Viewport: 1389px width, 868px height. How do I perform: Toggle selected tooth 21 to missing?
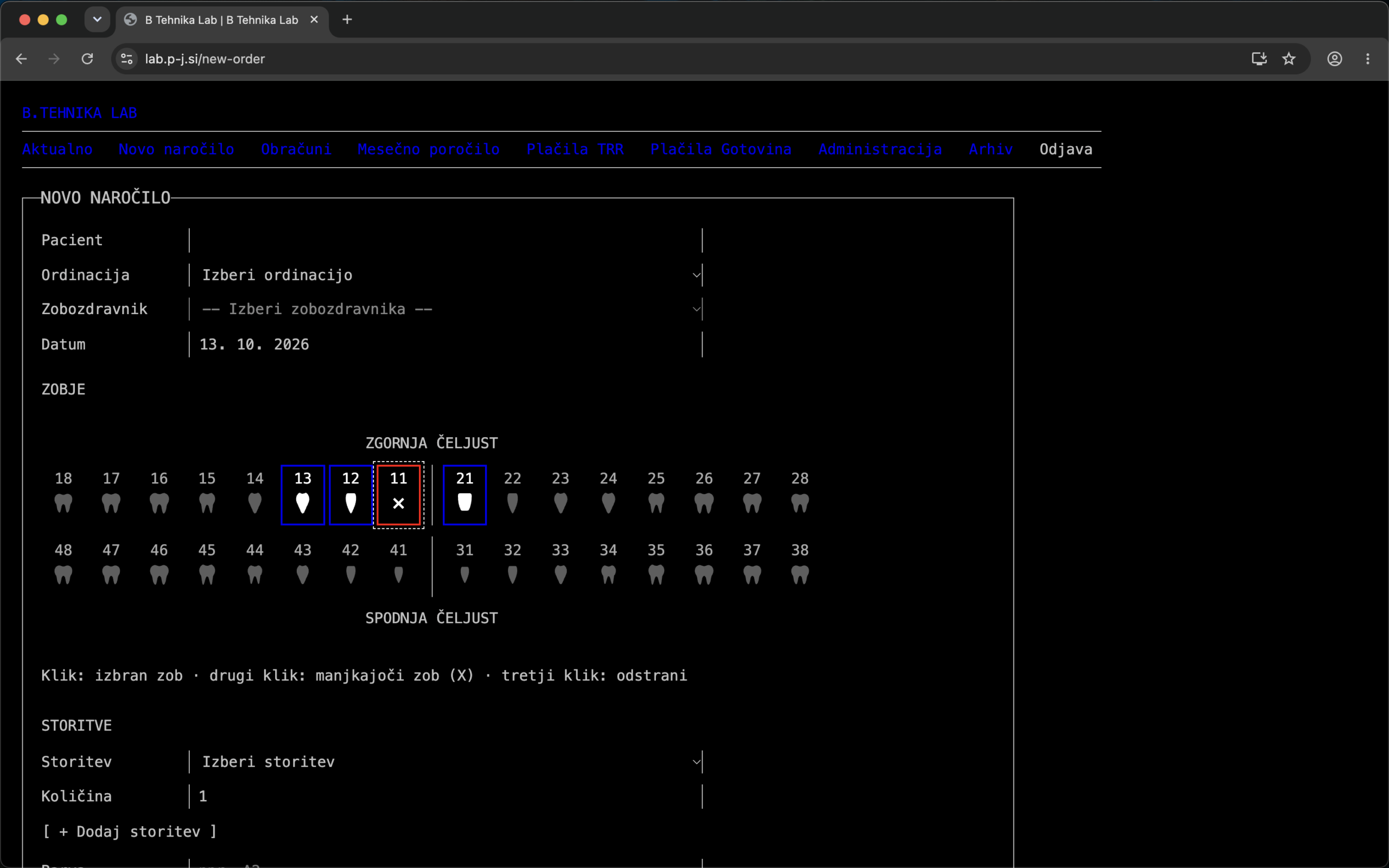[465, 495]
